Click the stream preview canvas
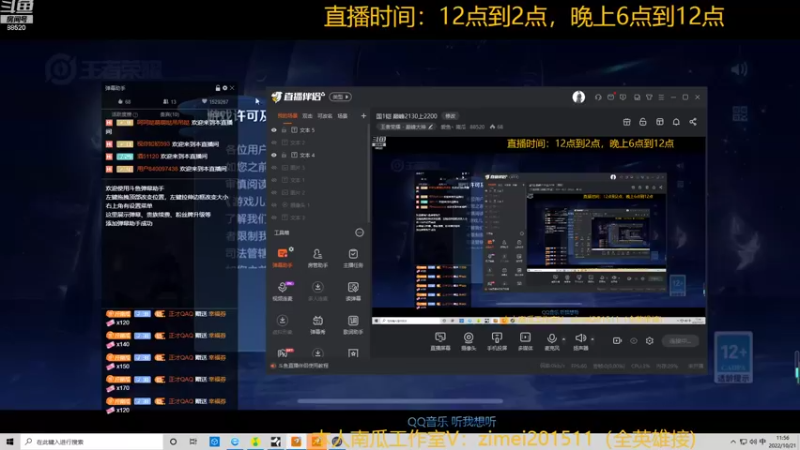 coord(539,230)
